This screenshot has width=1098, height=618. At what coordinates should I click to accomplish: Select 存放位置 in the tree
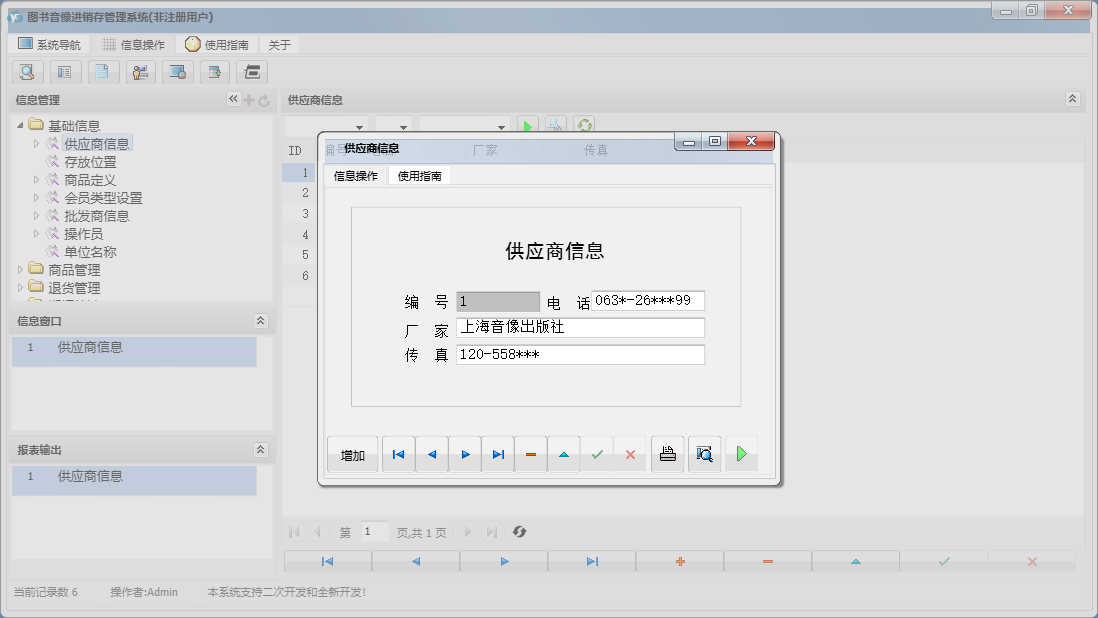(90, 162)
